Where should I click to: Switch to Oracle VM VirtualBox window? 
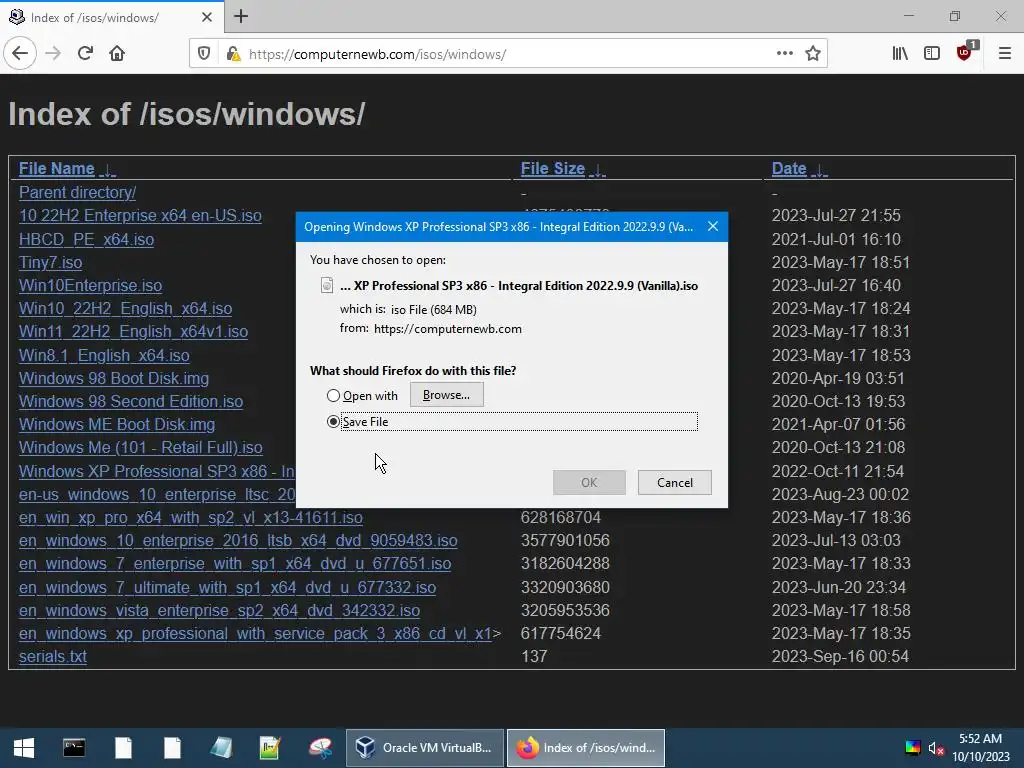coord(424,748)
